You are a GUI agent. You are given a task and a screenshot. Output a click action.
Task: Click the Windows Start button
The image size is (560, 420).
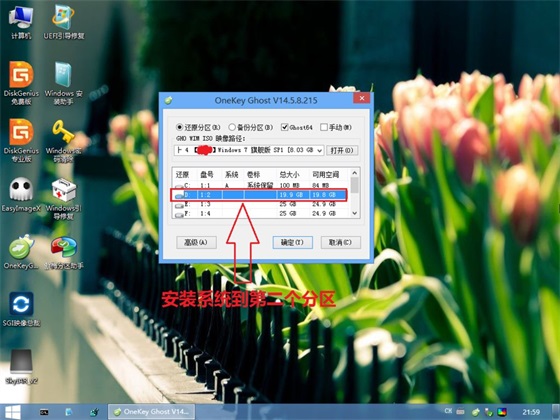(12, 412)
